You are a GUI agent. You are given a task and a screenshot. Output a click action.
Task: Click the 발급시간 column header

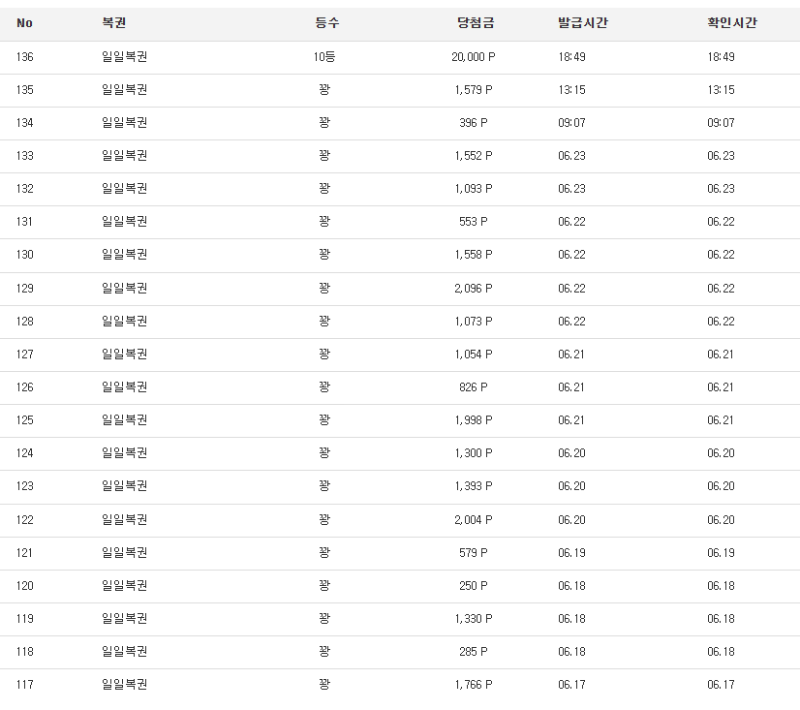[x=583, y=22]
